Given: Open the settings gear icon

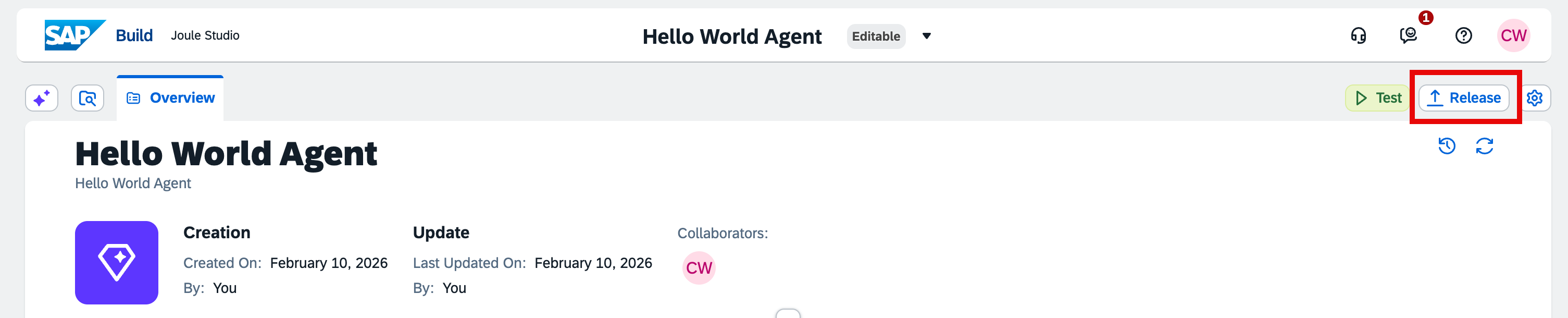Looking at the screenshot, I should (1535, 98).
